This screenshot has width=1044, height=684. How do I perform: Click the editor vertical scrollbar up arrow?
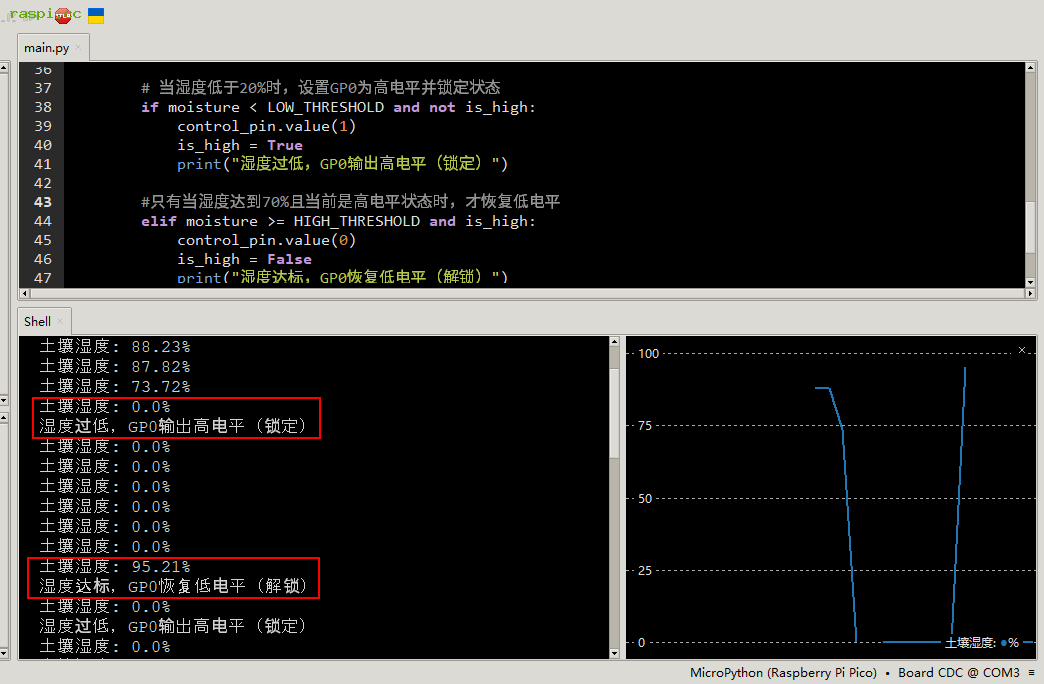pyautogui.click(x=1031, y=69)
